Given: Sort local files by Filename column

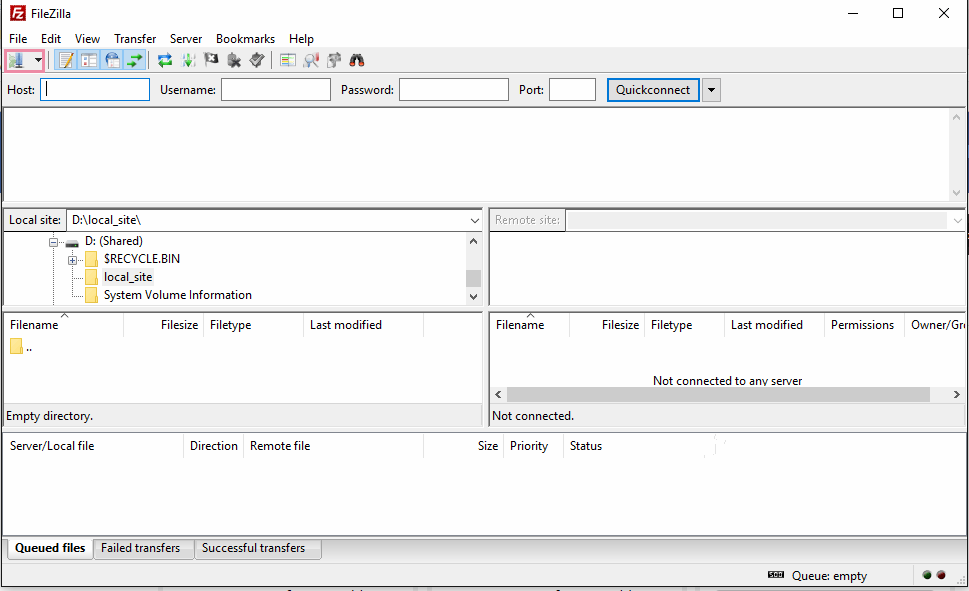Looking at the screenshot, I should click(64, 325).
